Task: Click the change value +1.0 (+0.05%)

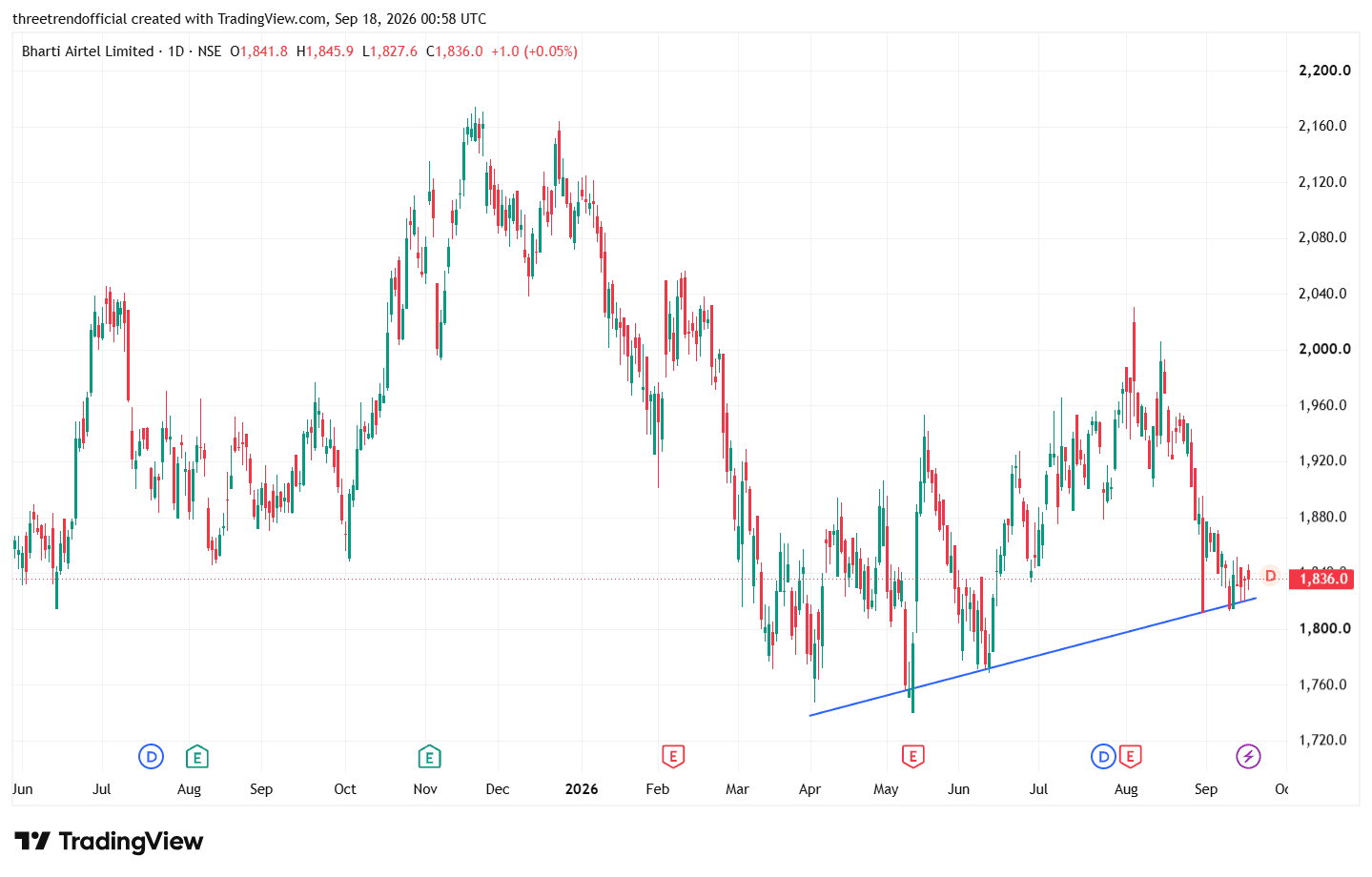Action: pos(534,51)
